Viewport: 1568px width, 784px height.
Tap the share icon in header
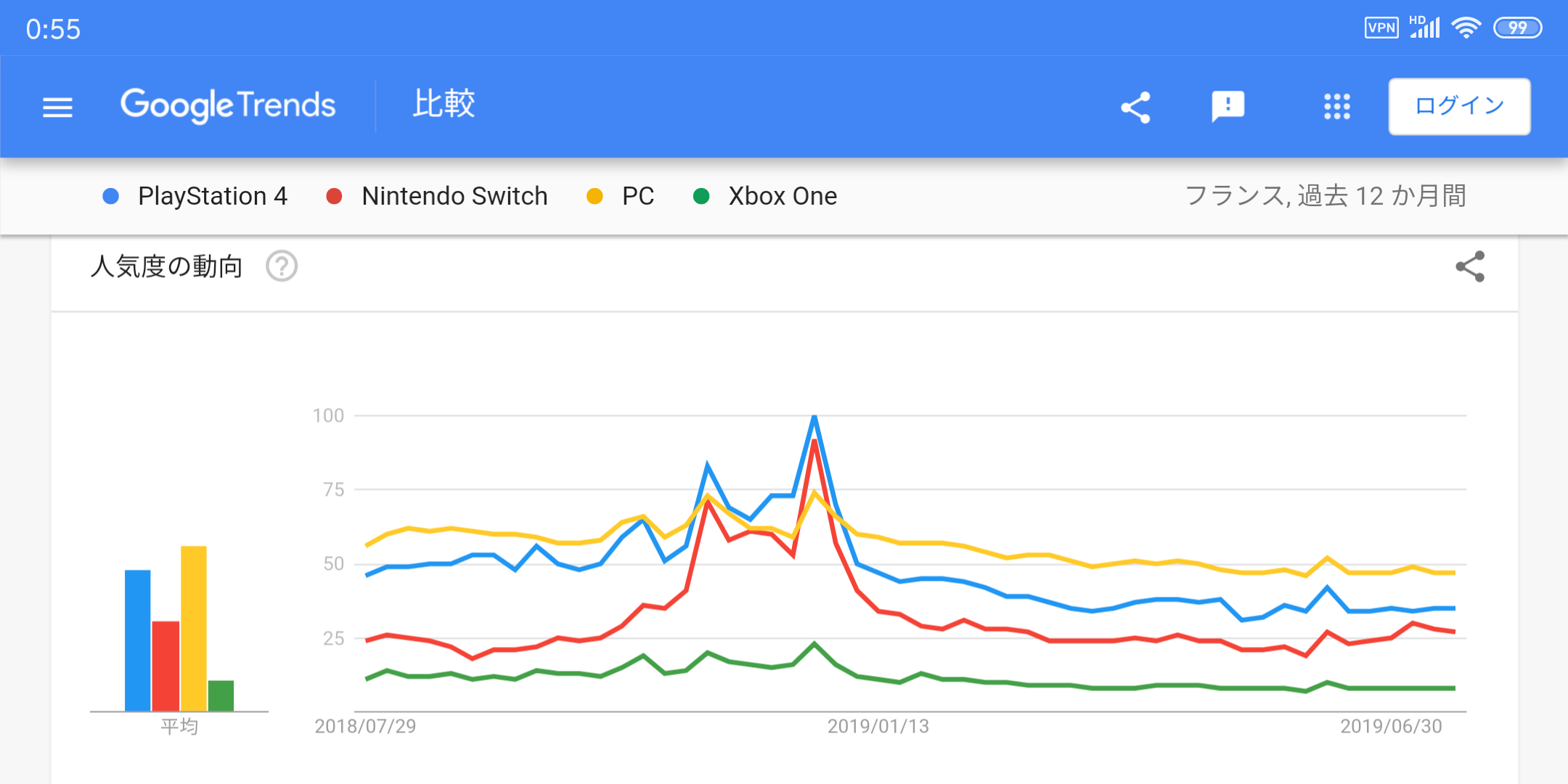click(x=1135, y=107)
